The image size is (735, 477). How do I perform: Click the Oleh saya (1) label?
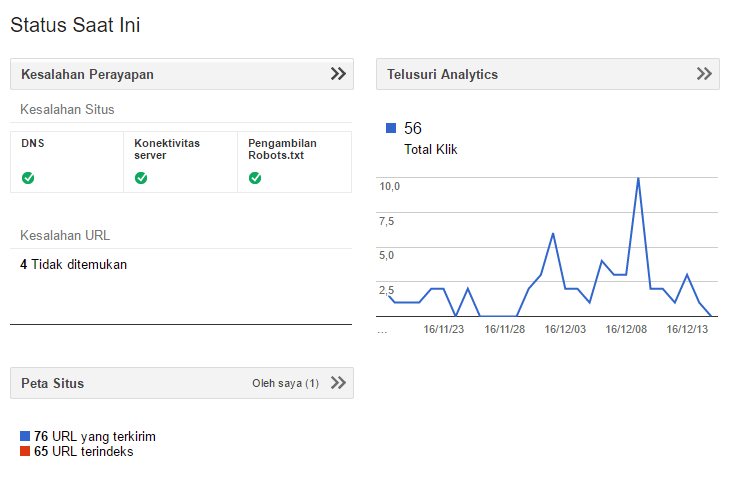coord(285,383)
